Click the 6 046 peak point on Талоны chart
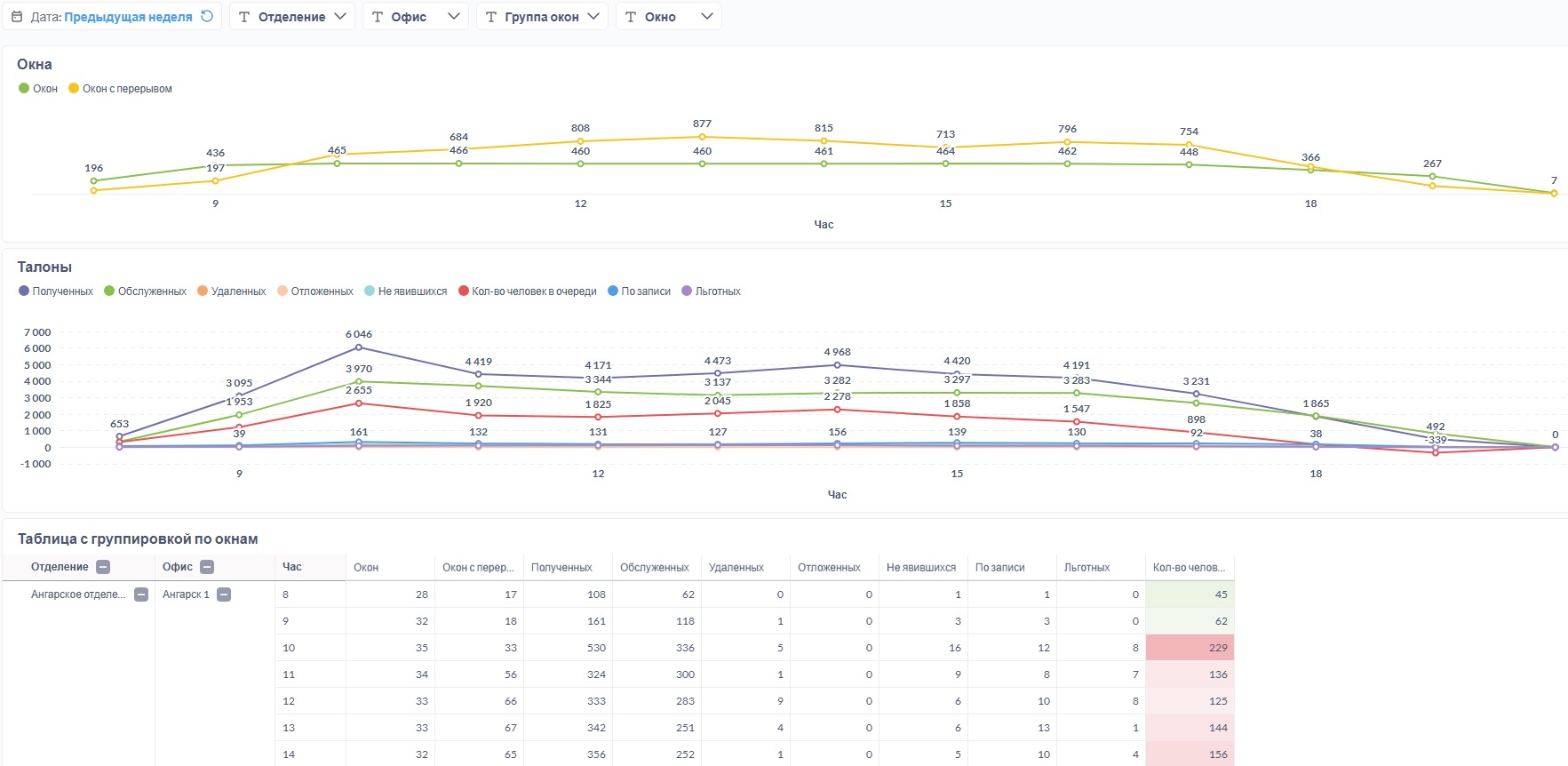This screenshot has width=1568, height=766. (359, 347)
